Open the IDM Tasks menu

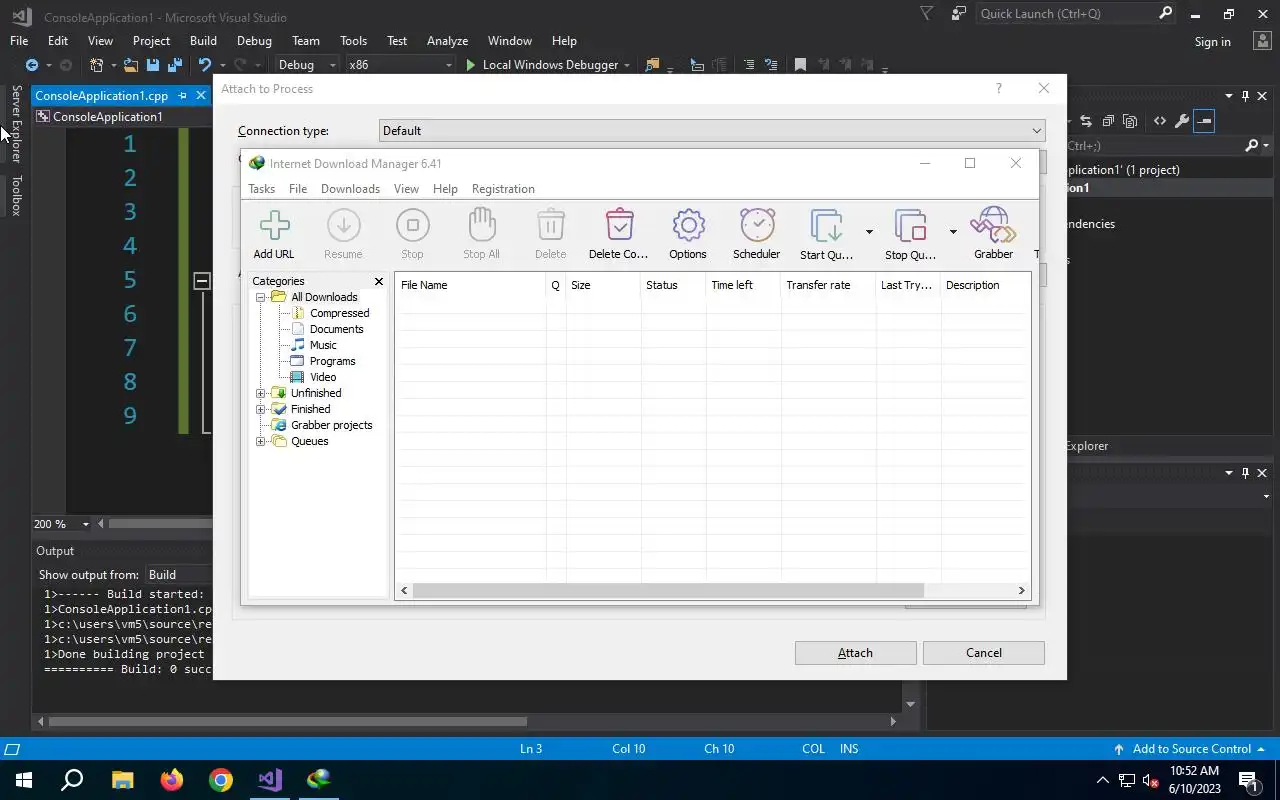[261, 189]
